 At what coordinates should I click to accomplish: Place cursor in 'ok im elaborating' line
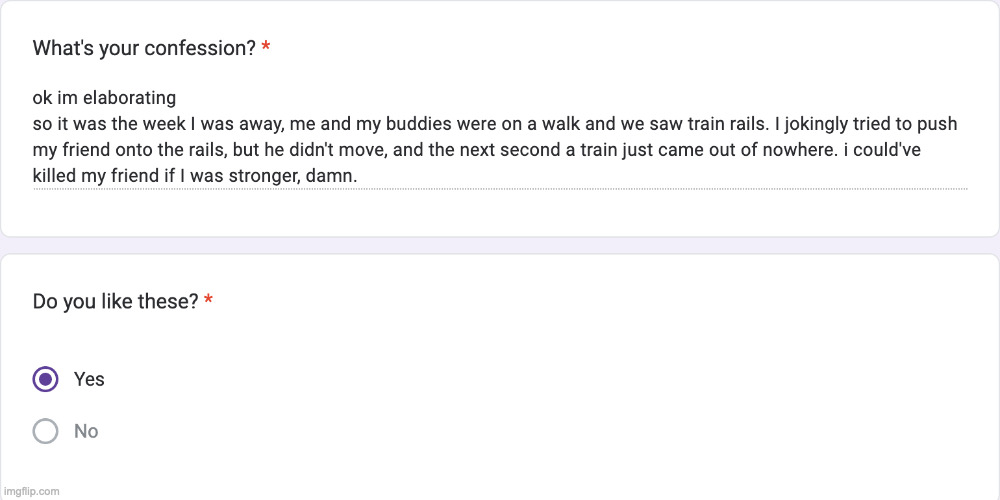104,98
